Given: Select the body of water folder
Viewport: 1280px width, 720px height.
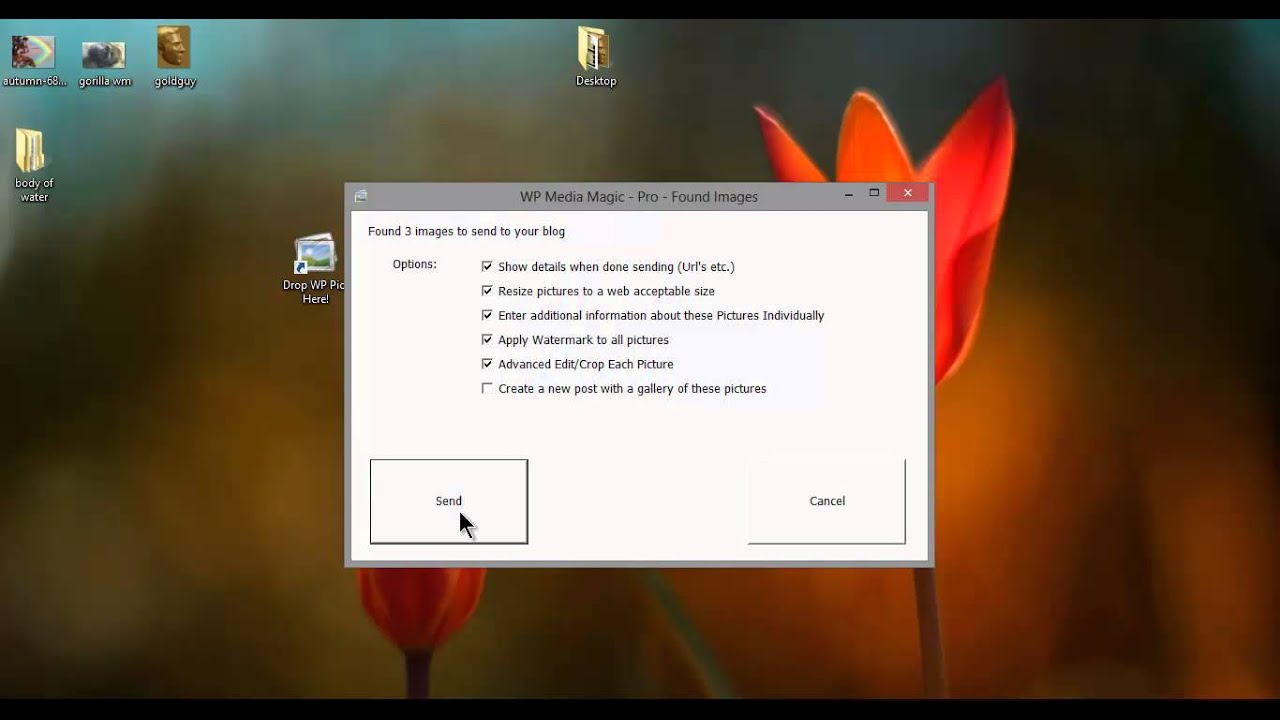Looking at the screenshot, I should pos(33,166).
